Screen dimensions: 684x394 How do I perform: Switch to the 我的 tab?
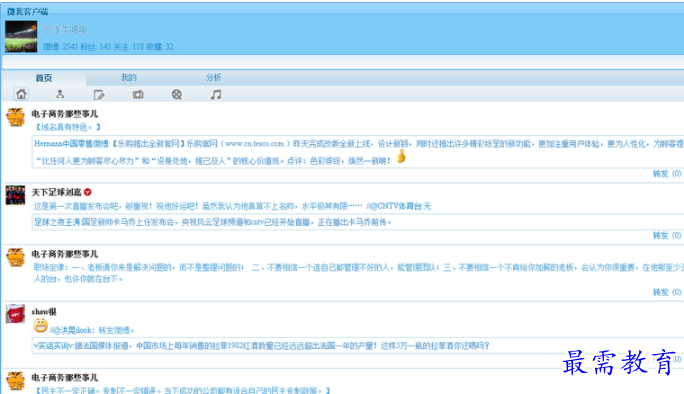(129, 78)
